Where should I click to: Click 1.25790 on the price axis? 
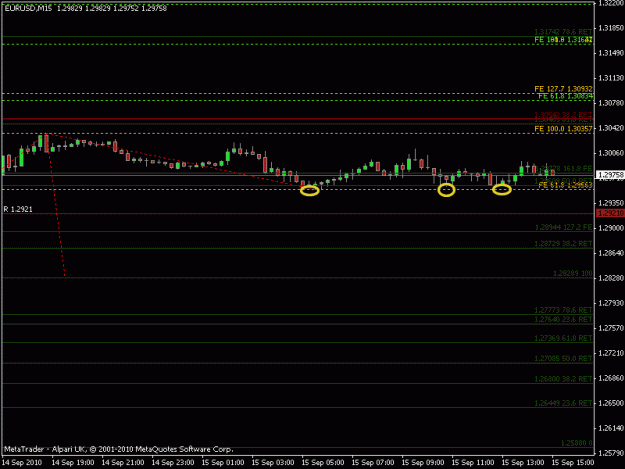coord(611,453)
